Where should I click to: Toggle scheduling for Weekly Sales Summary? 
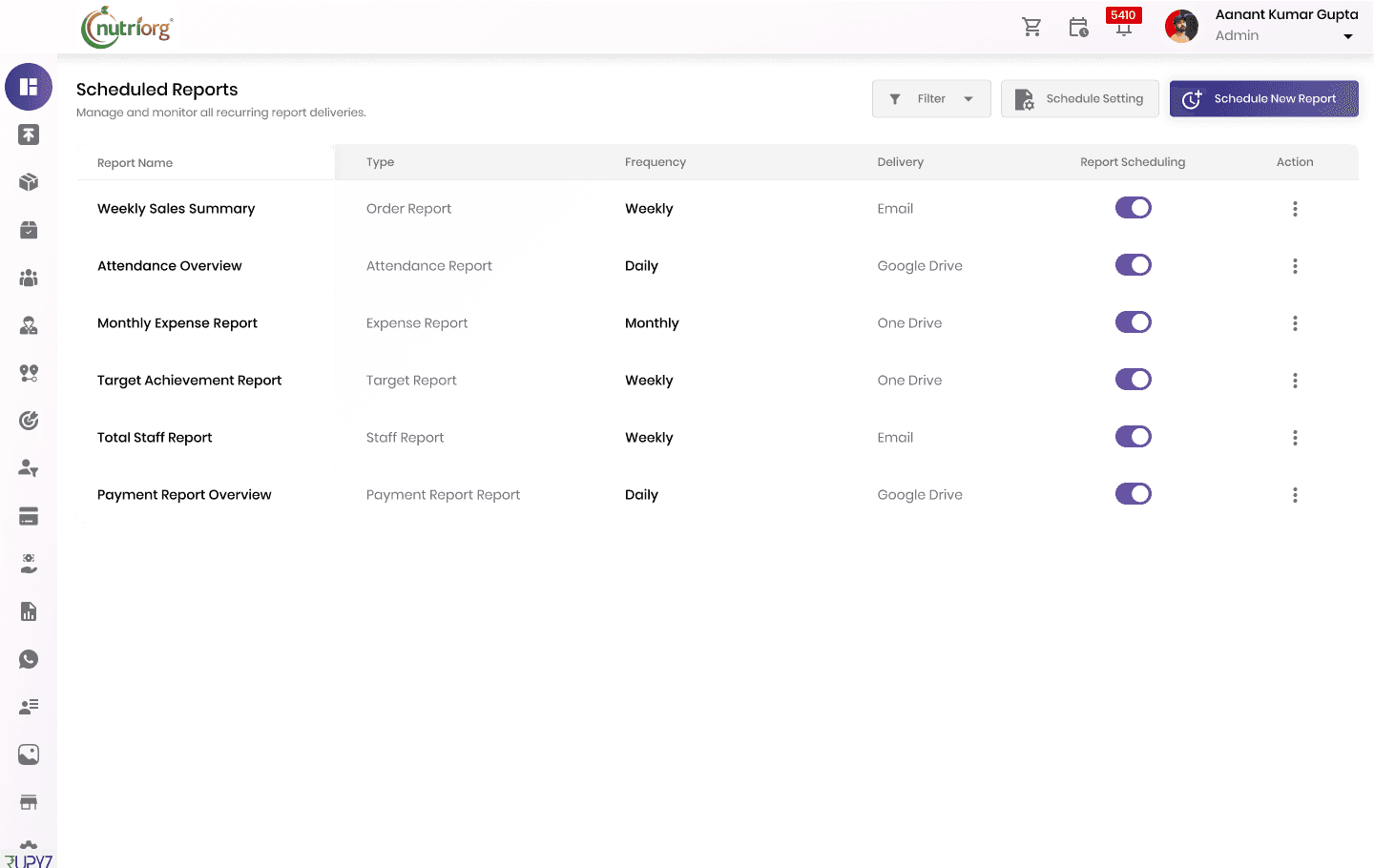(x=1134, y=208)
